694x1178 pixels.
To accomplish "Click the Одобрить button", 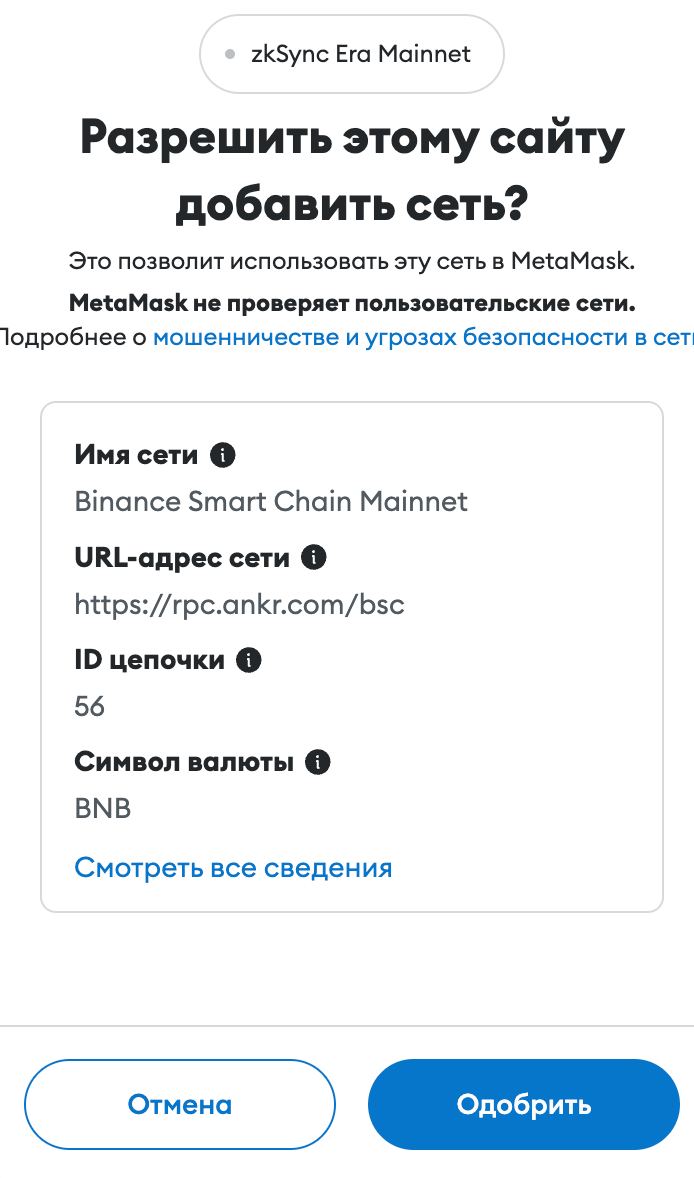I will (x=524, y=1104).
